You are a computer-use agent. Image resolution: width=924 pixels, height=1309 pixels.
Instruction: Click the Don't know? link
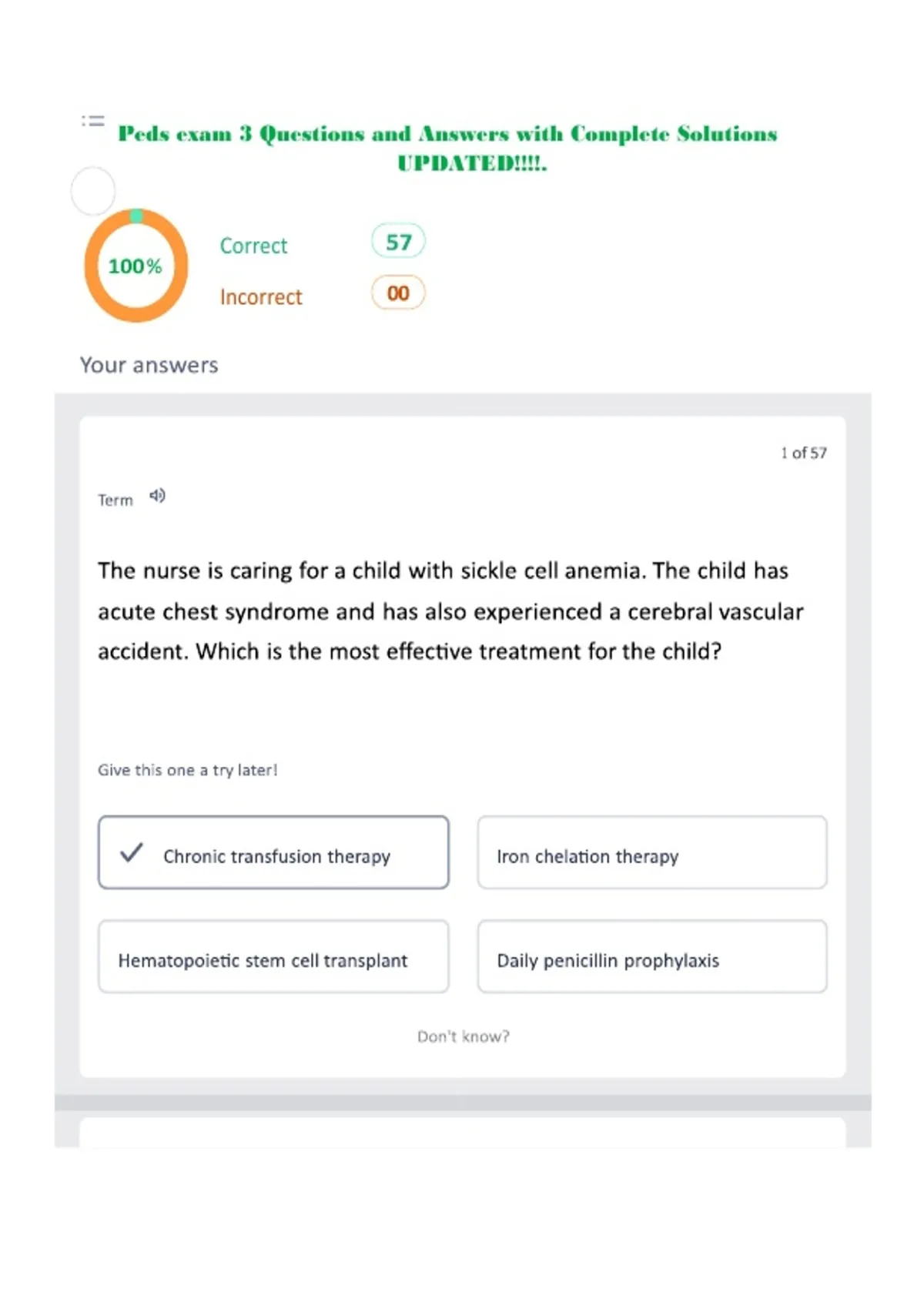coord(464,1036)
